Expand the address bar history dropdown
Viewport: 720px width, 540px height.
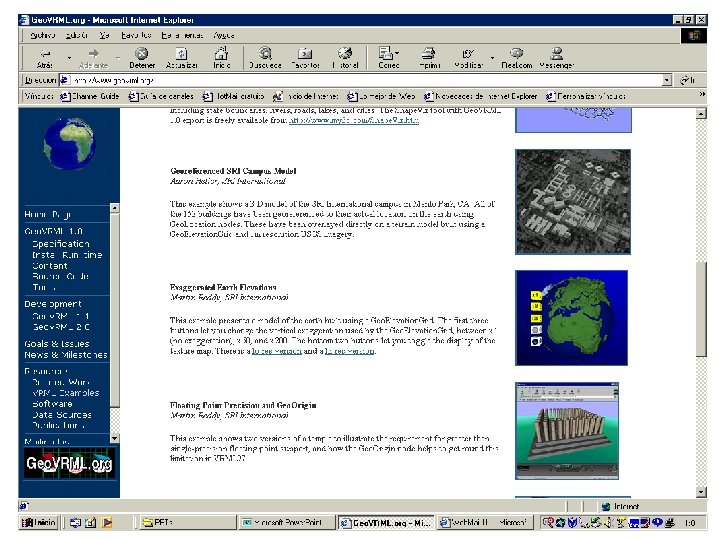[x=667, y=80]
